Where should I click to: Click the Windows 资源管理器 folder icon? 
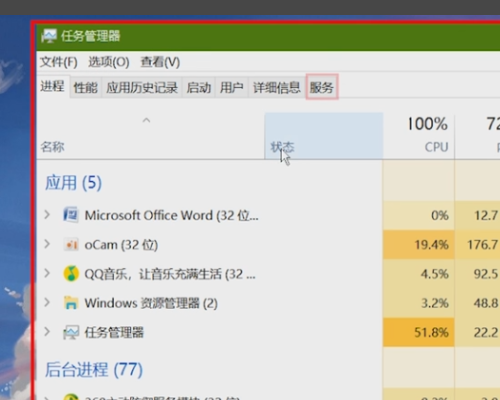point(71,303)
